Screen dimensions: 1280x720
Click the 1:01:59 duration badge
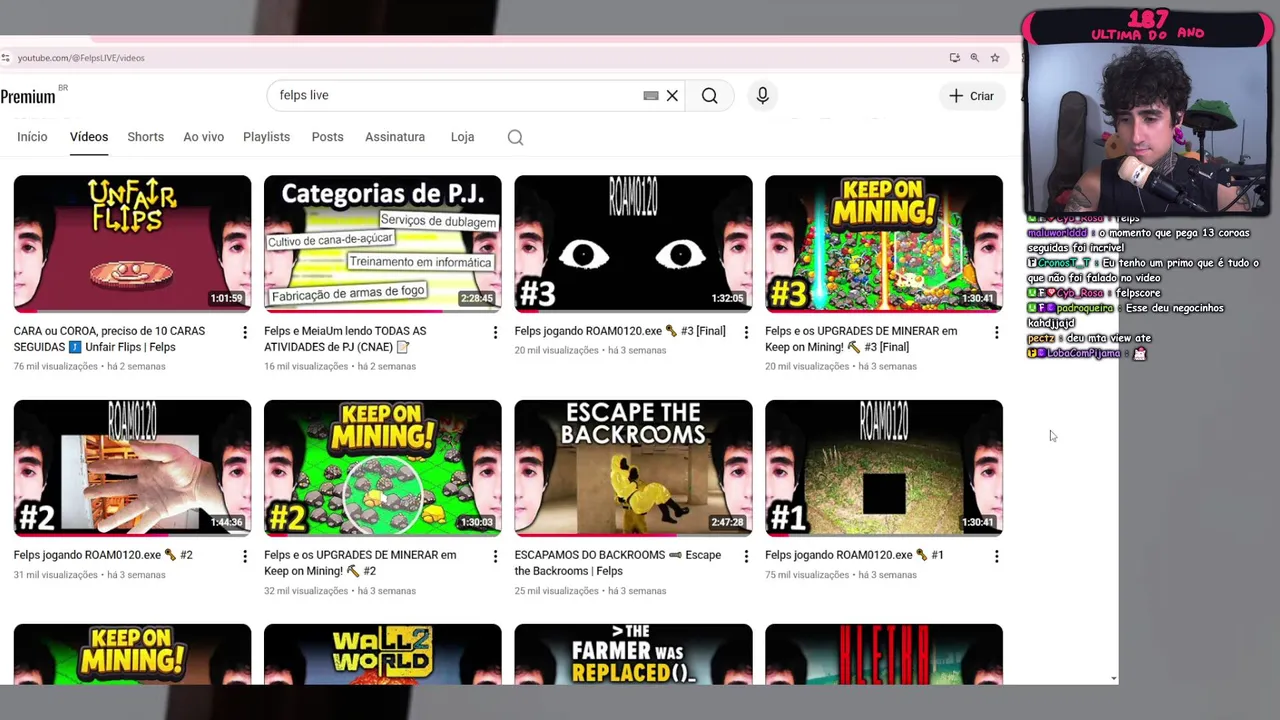coord(226,298)
